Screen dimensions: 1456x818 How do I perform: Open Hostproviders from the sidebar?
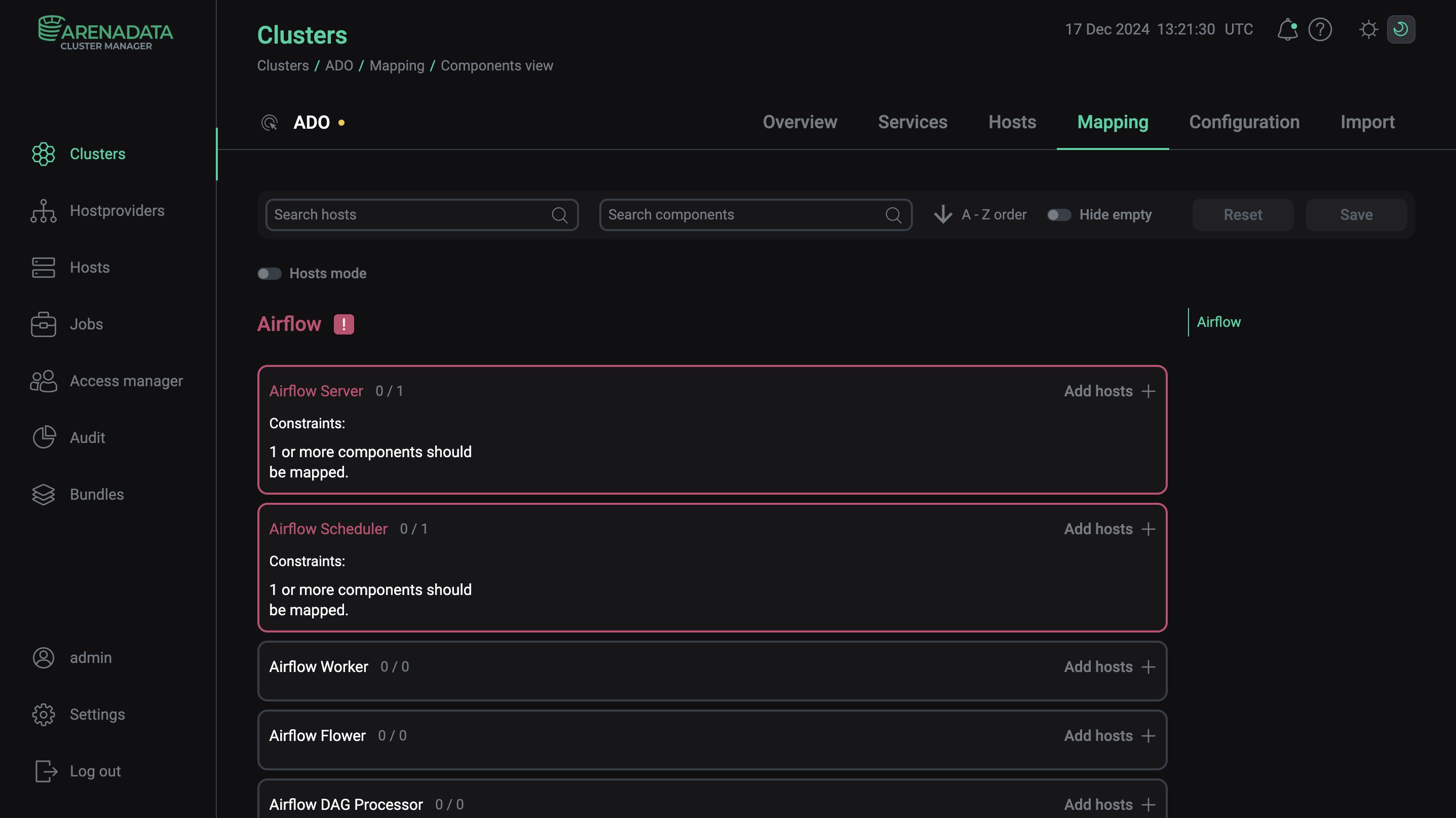coord(117,210)
